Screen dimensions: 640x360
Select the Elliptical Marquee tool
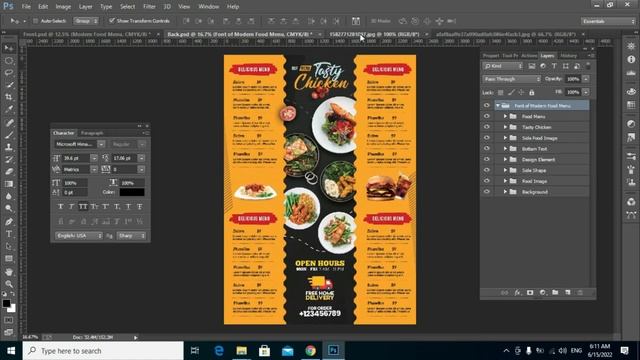point(9,60)
